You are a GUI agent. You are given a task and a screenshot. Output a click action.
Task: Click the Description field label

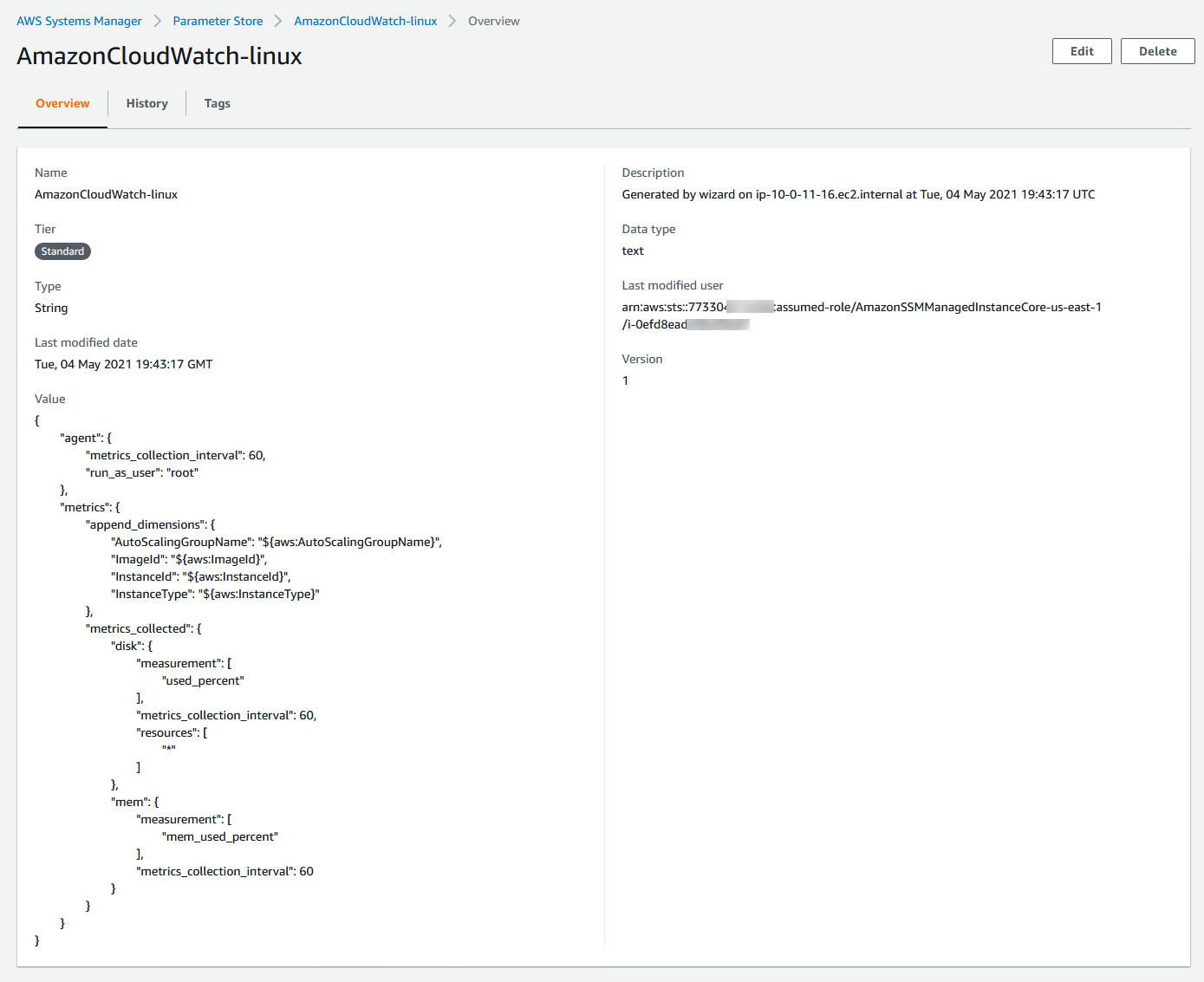653,172
